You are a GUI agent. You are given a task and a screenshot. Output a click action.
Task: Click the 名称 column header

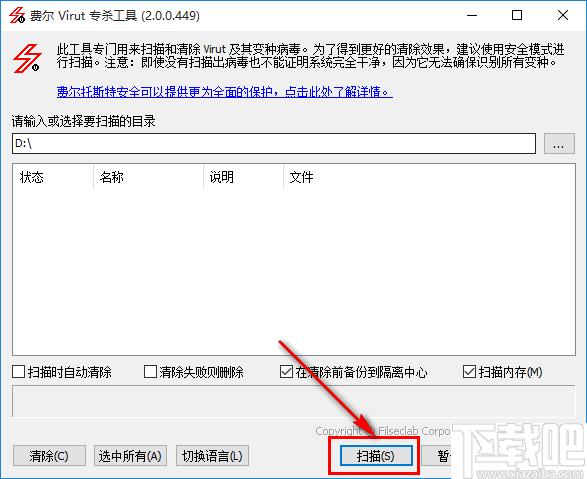(x=148, y=177)
